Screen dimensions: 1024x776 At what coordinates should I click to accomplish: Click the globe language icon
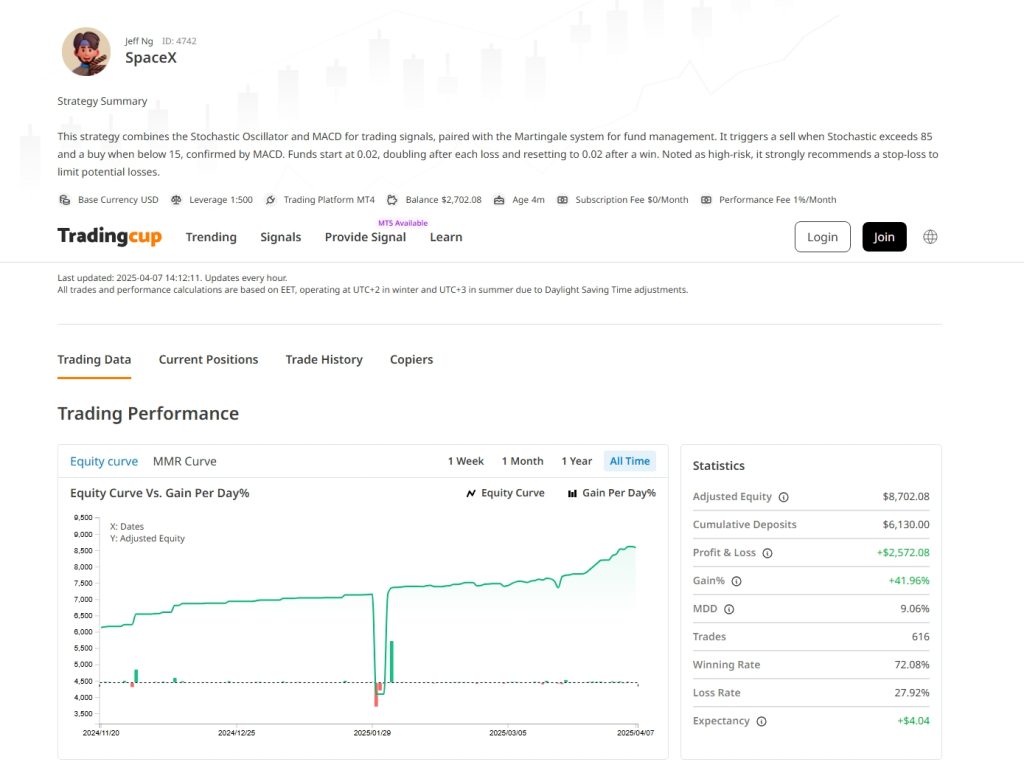pyautogui.click(x=930, y=237)
